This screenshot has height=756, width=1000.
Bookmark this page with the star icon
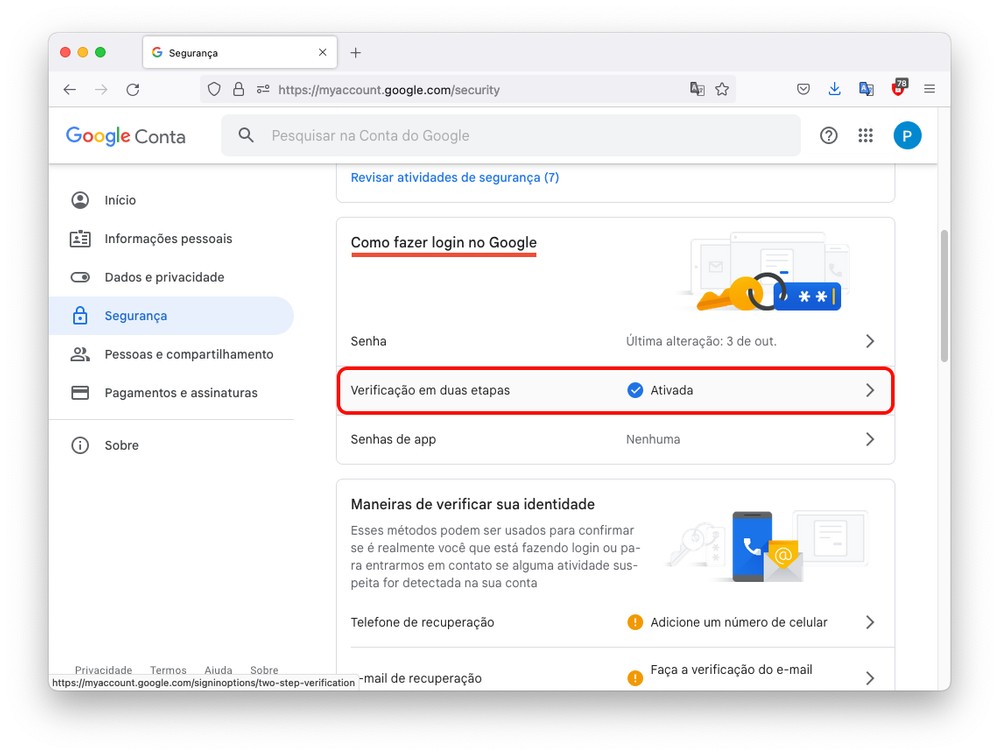722,89
